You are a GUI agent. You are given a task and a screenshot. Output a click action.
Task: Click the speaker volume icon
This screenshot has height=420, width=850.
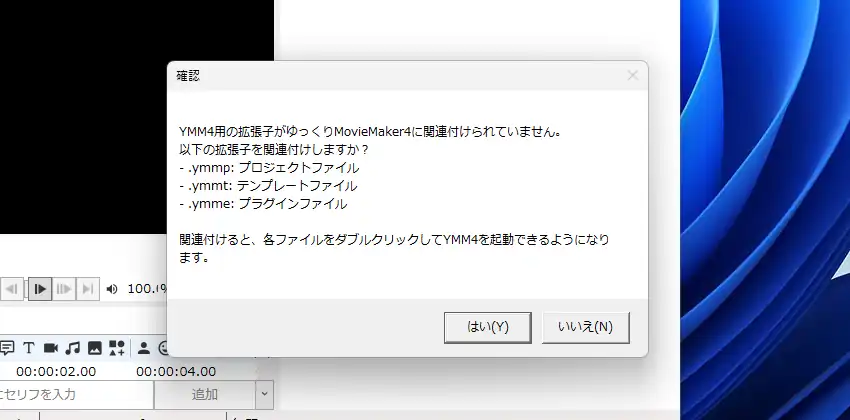(x=112, y=289)
